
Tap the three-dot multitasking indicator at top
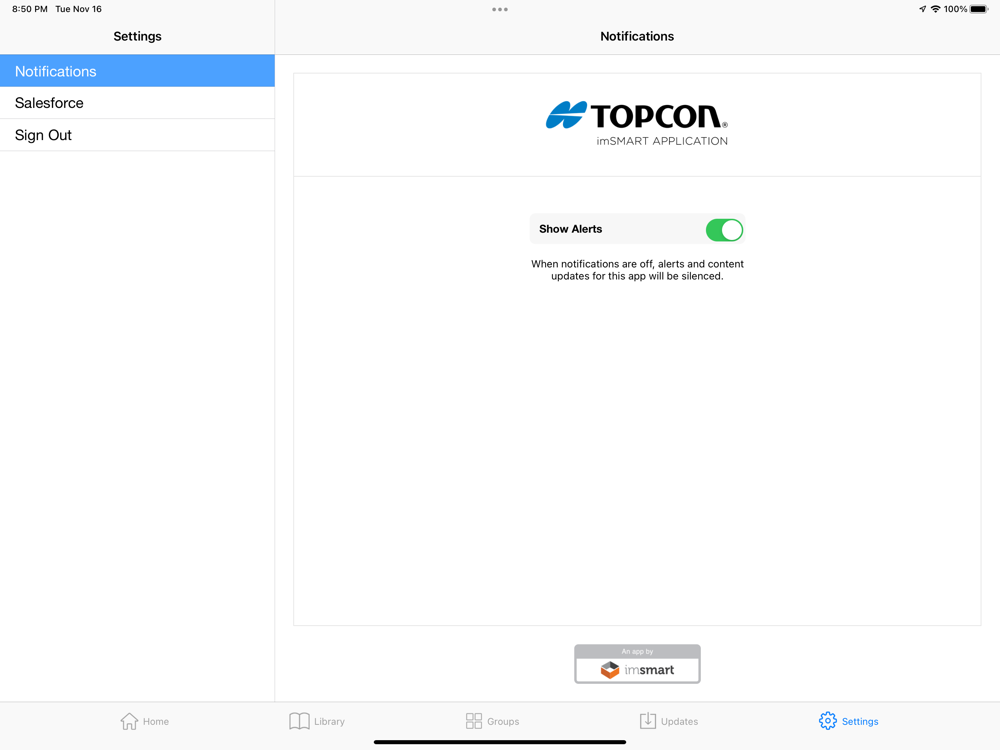pyautogui.click(x=500, y=10)
